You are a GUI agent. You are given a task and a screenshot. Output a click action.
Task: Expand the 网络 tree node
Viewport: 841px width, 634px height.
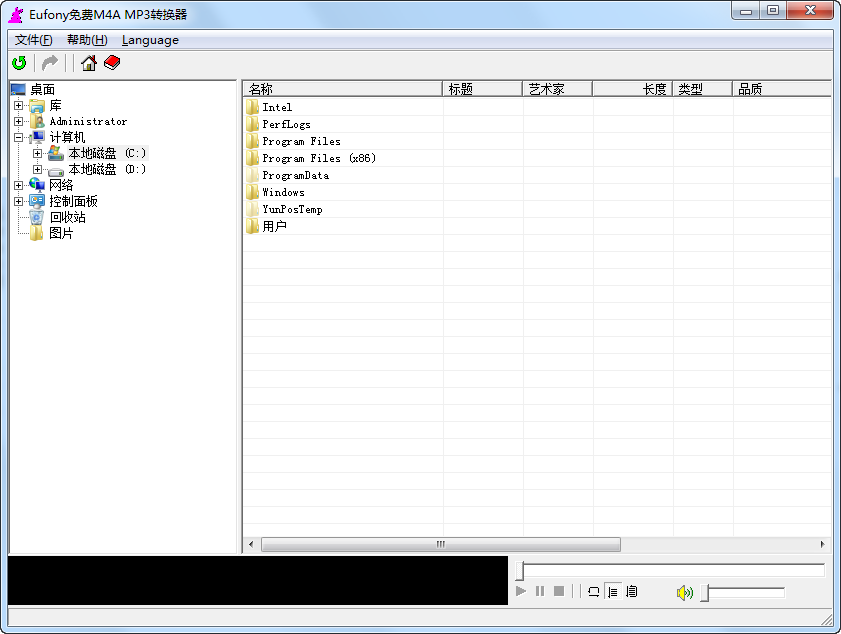click(x=18, y=185)
